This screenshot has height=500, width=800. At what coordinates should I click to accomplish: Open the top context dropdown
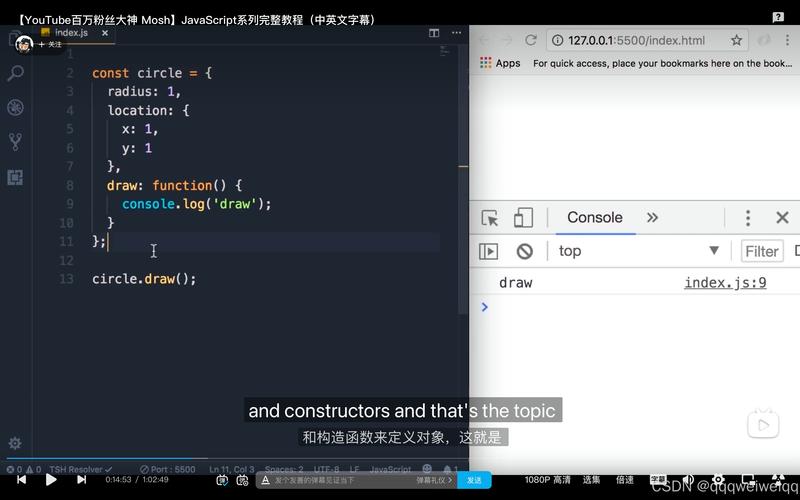pos(638,251)
